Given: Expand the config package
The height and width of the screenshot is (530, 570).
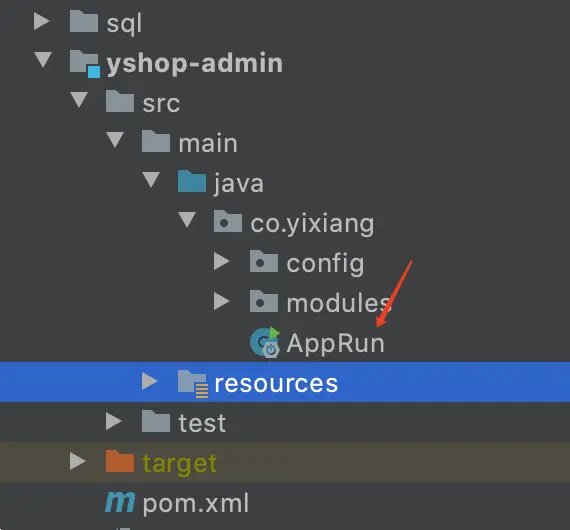Looking at the screenshot, I should point(221,261).
